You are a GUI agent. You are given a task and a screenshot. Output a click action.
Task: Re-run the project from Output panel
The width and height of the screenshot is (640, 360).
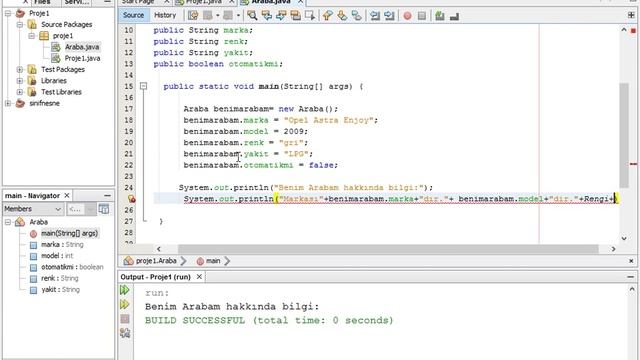125,290
